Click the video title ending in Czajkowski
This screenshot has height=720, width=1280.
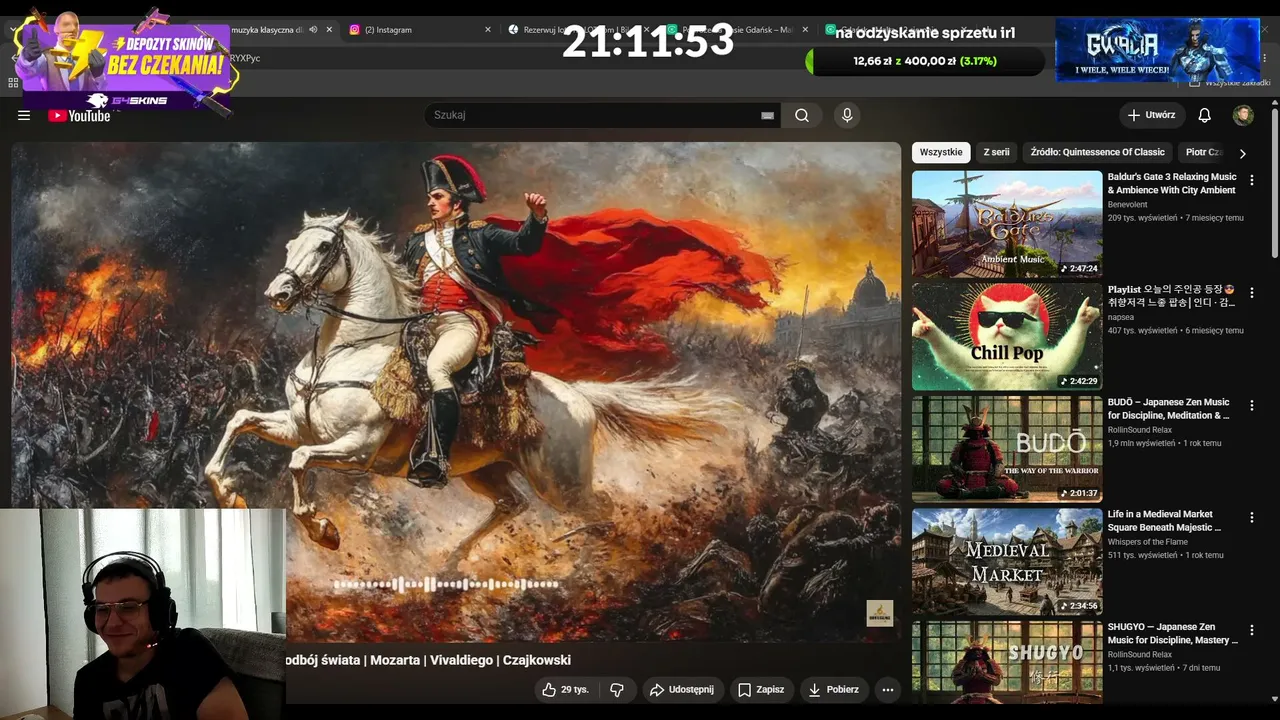[x=429, y=660]
